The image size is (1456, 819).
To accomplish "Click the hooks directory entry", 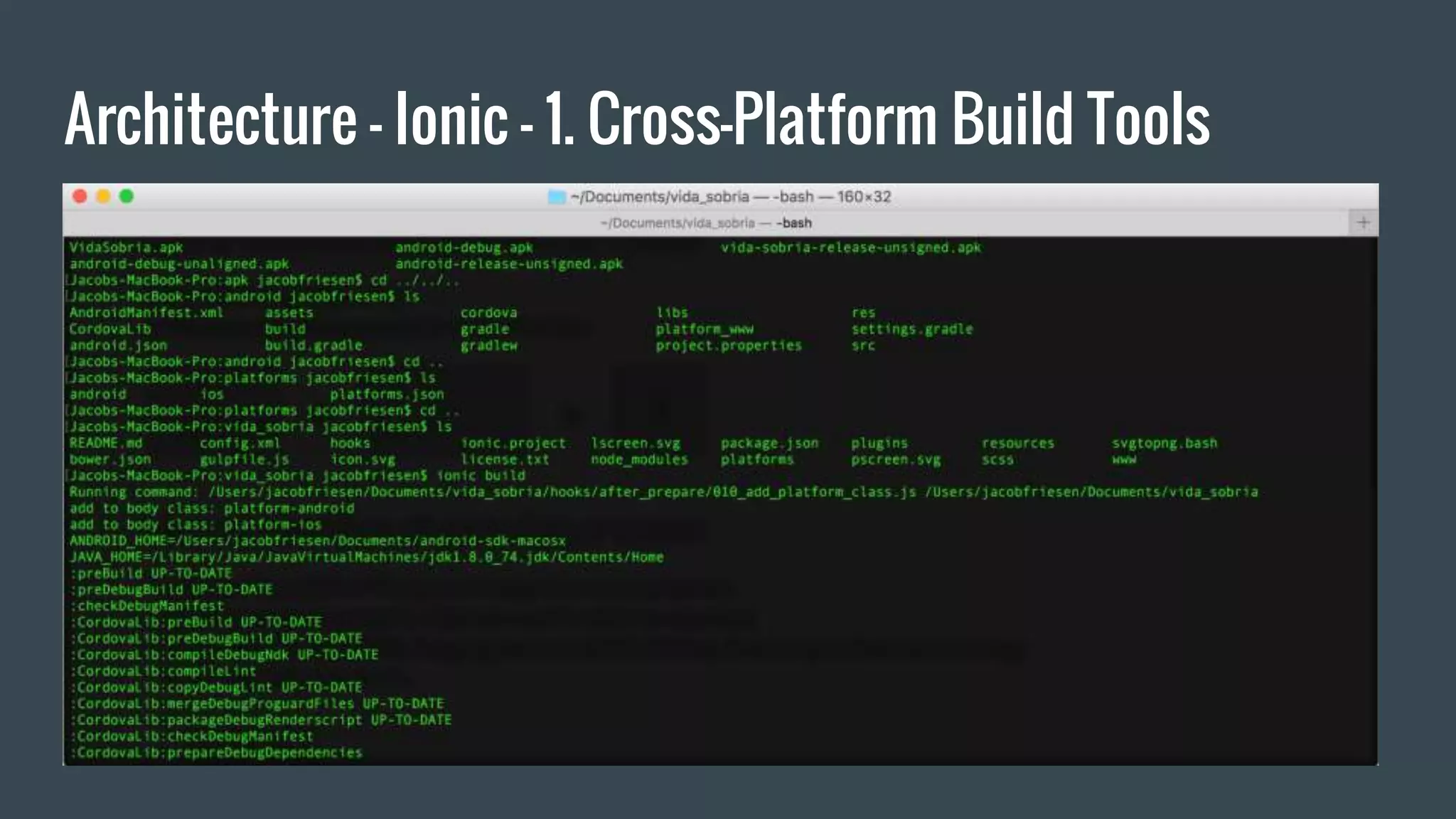I will 350,444.
